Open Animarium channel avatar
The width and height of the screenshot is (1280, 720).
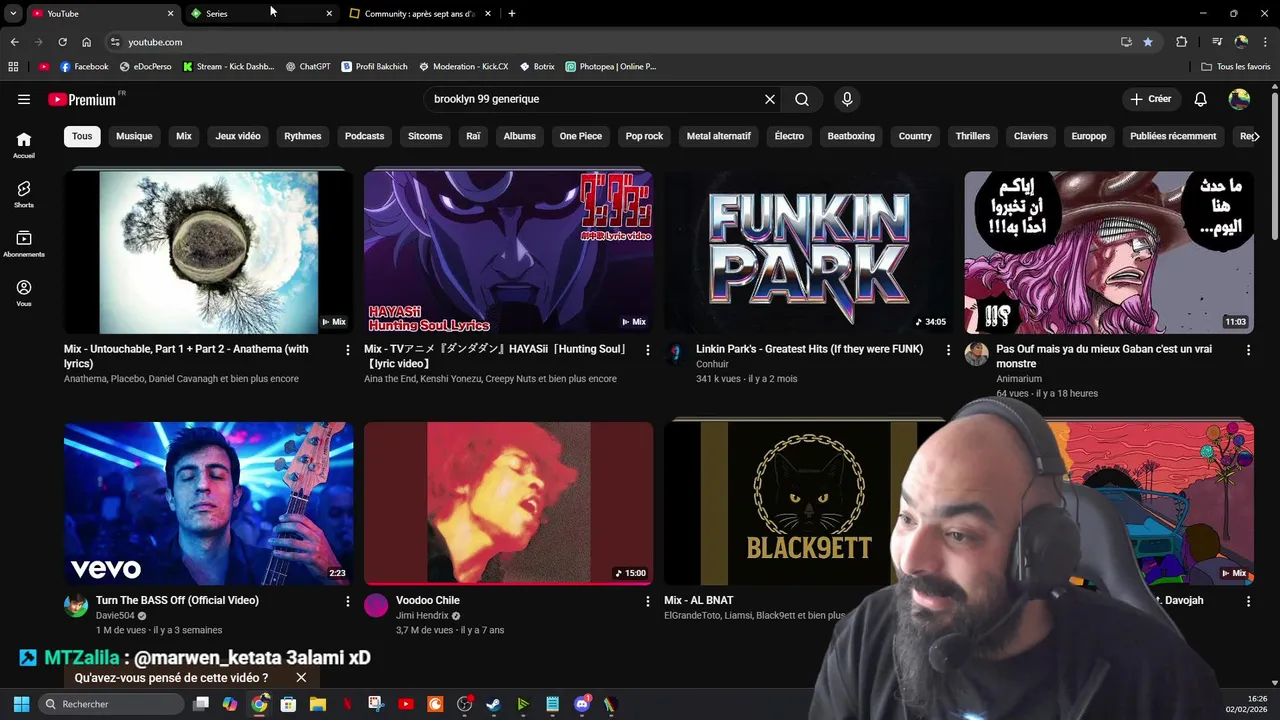[x=976, y=354]
